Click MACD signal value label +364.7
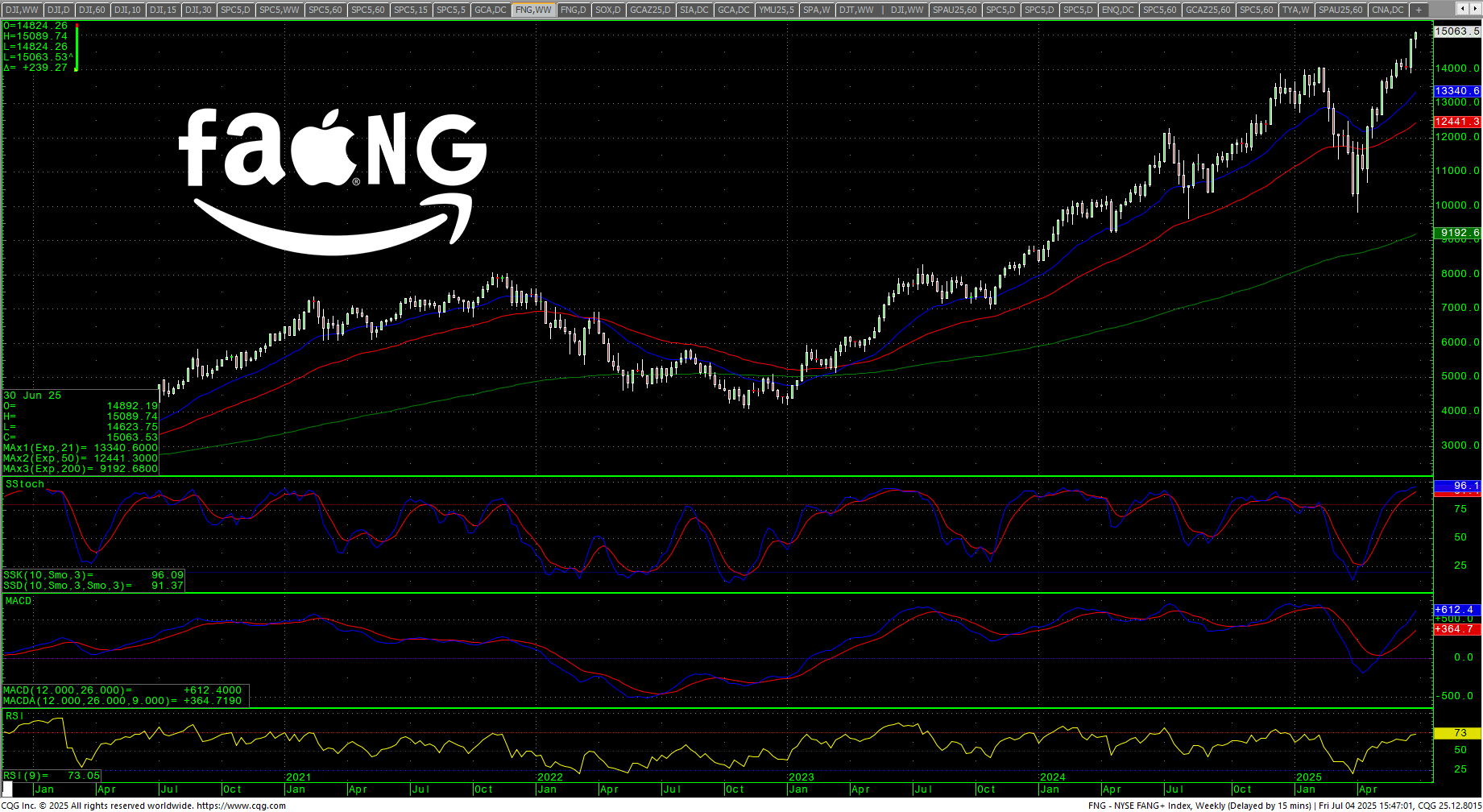This screenshot has height=812, width=1483. [x=1457, y=629]
